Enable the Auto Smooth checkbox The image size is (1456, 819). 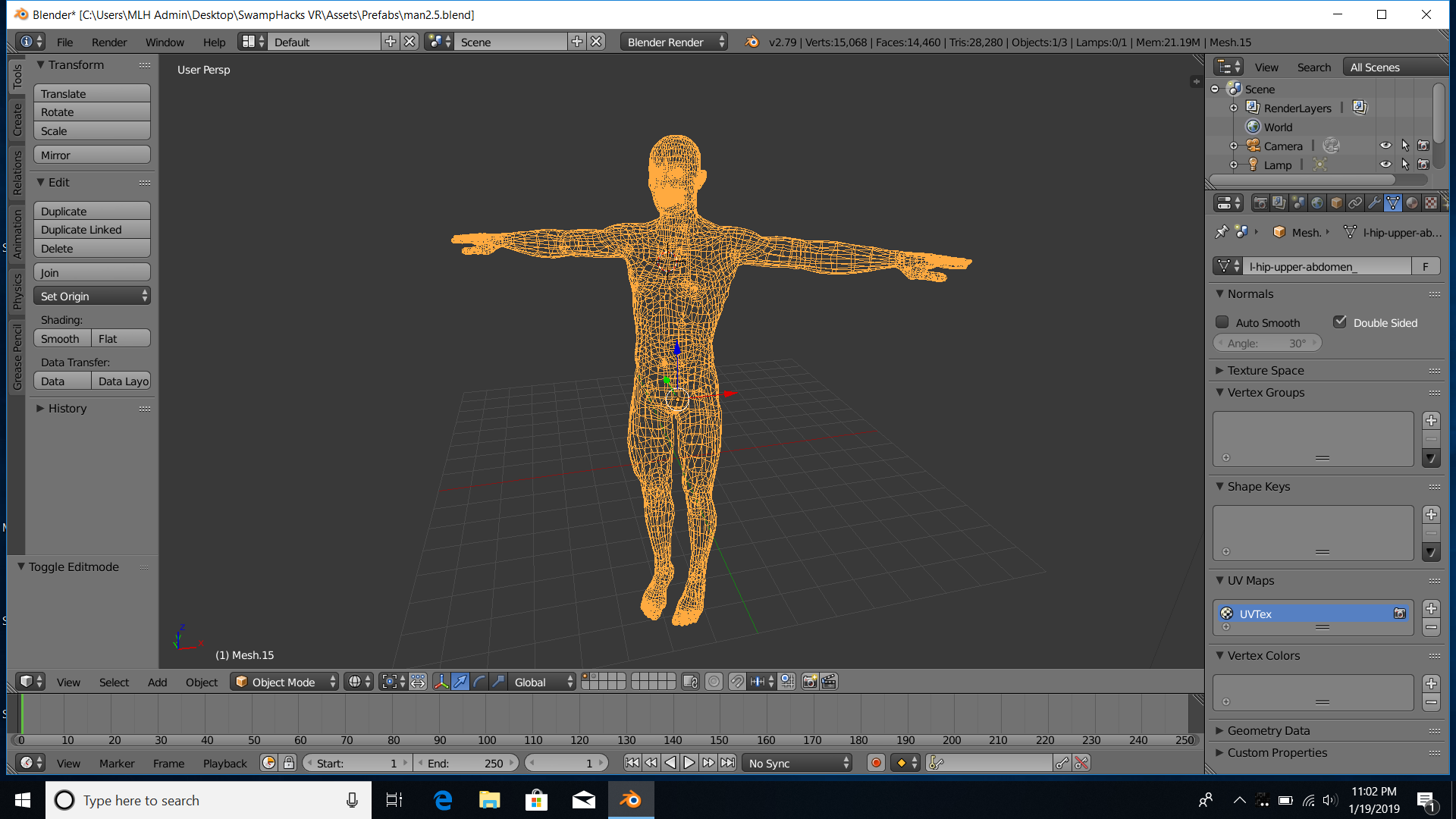pos(1222,322)
